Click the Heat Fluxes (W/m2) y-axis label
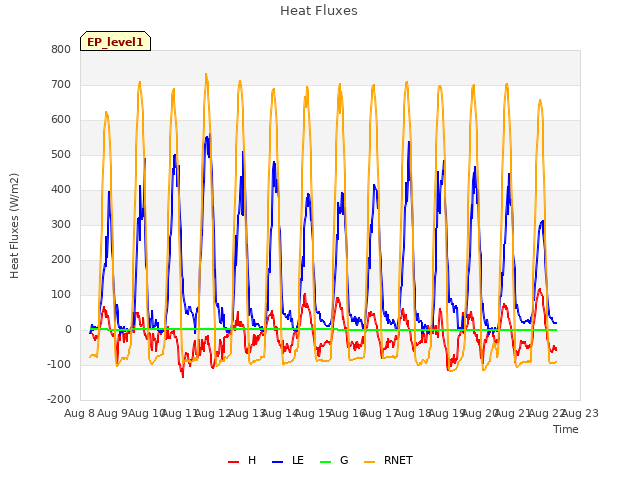640x480 pixels. coord(14,226)
